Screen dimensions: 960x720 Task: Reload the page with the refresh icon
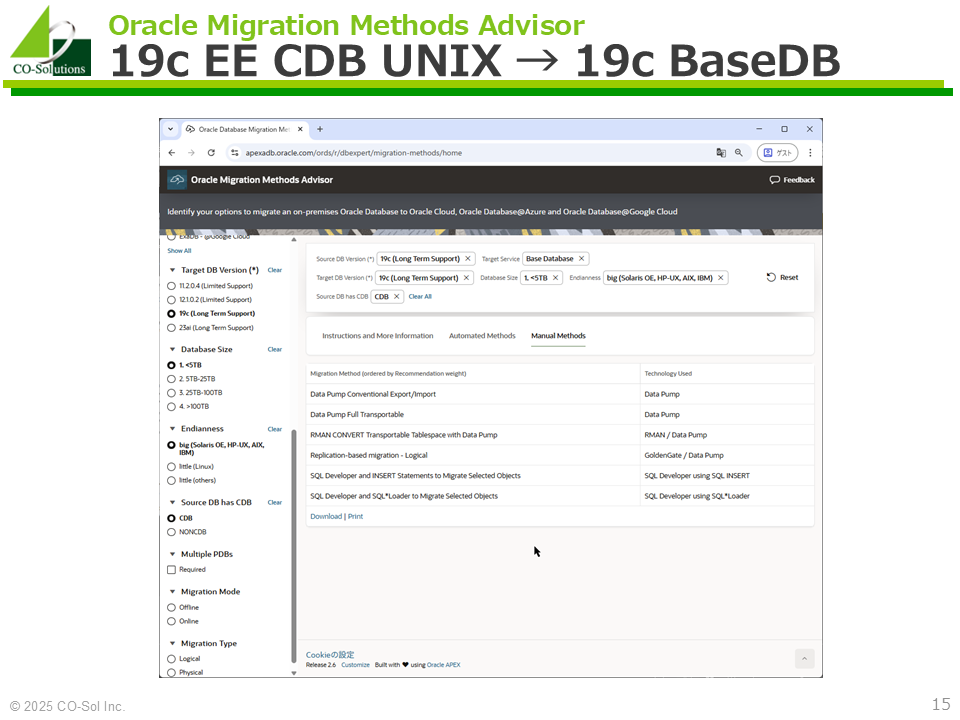[x=211, y=153]
